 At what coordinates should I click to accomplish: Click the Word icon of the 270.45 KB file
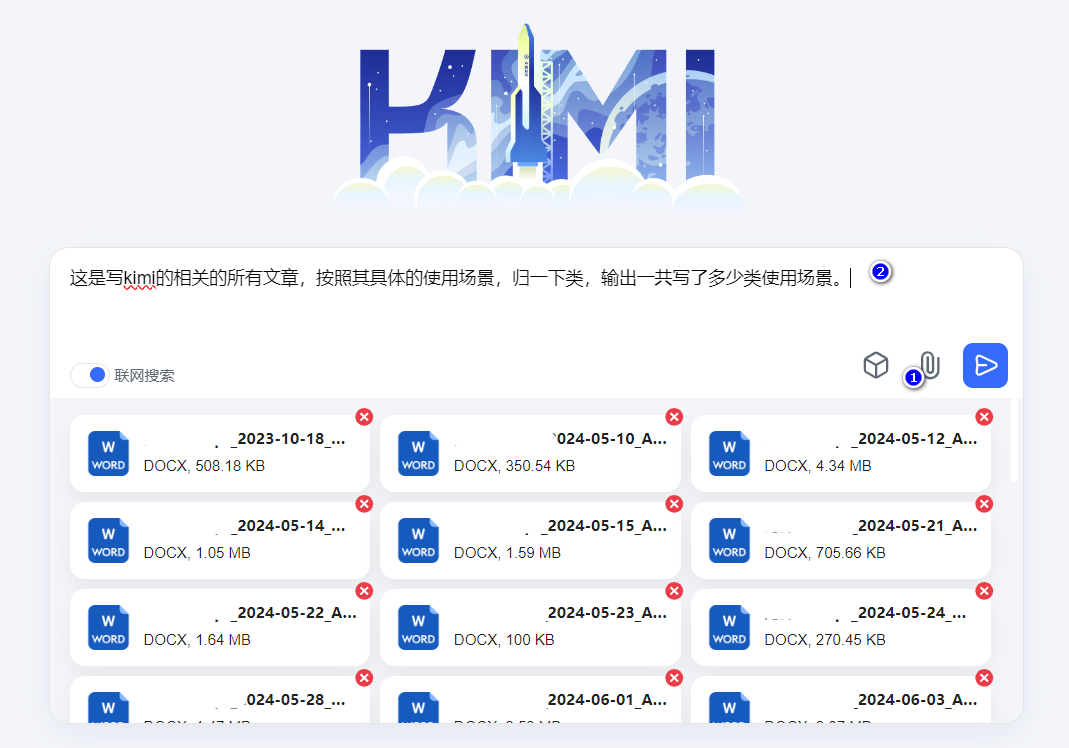[x=729, y=627]
